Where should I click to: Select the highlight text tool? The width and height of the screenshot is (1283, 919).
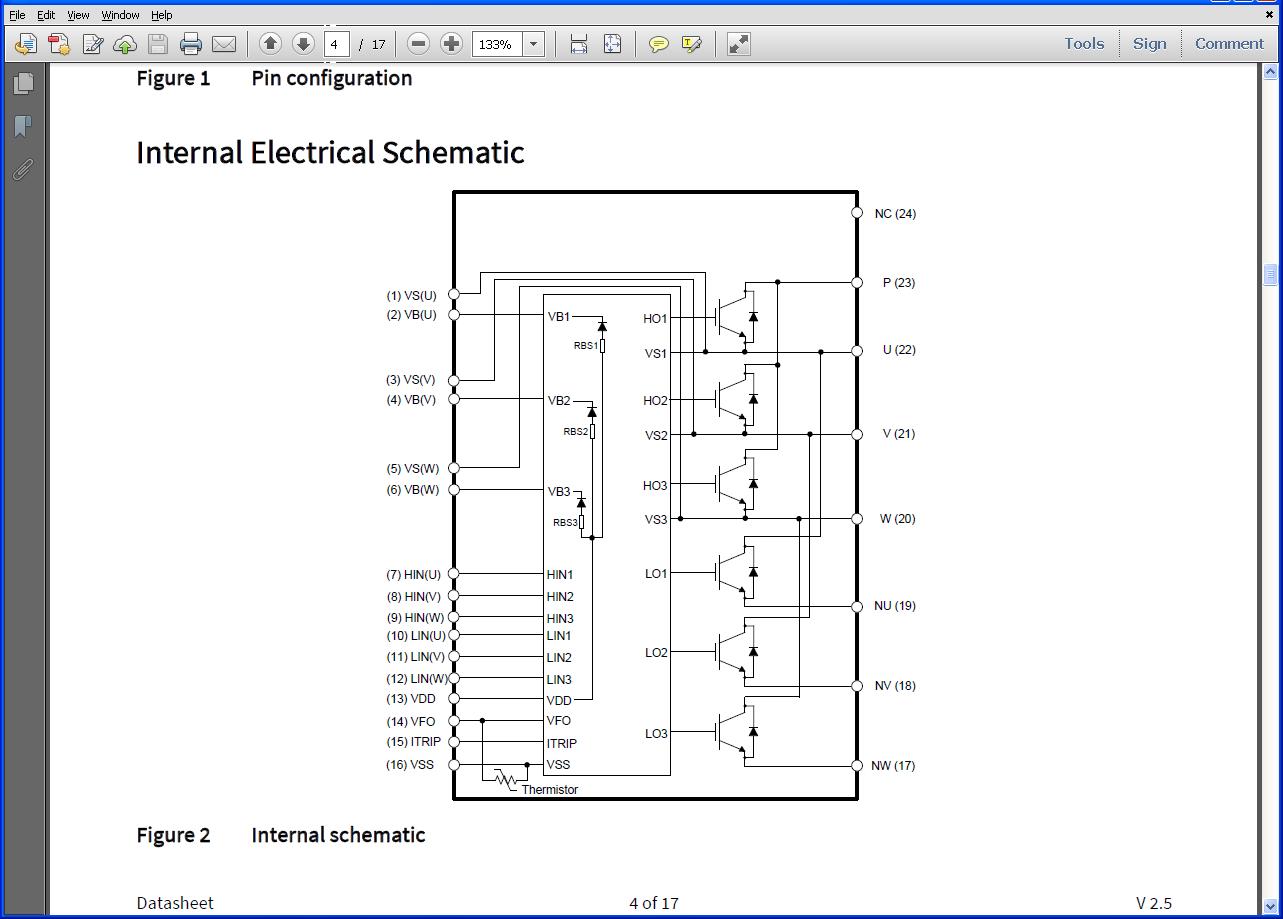pos(692,44)
